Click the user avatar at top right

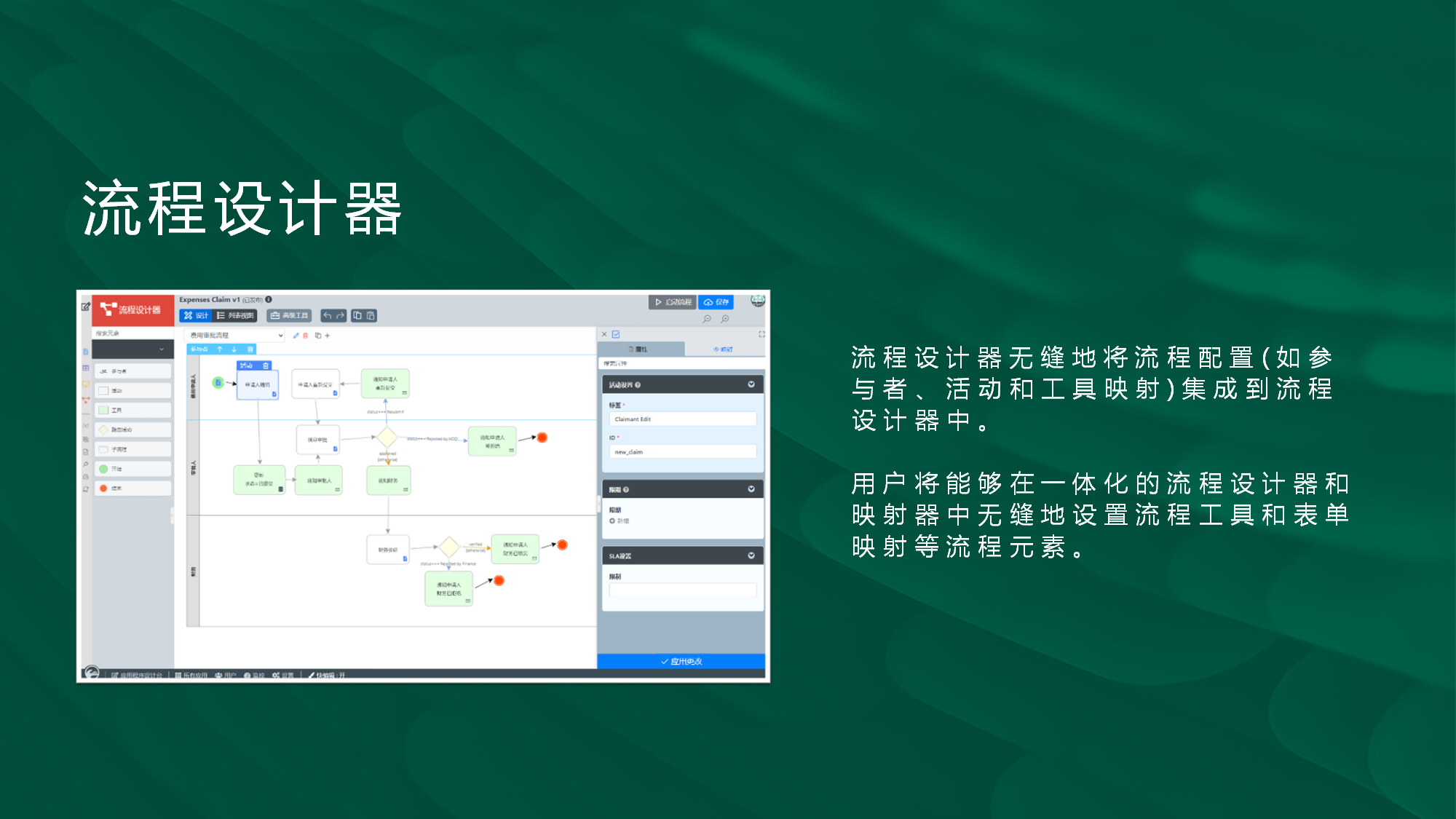click(x=758, y=301)
